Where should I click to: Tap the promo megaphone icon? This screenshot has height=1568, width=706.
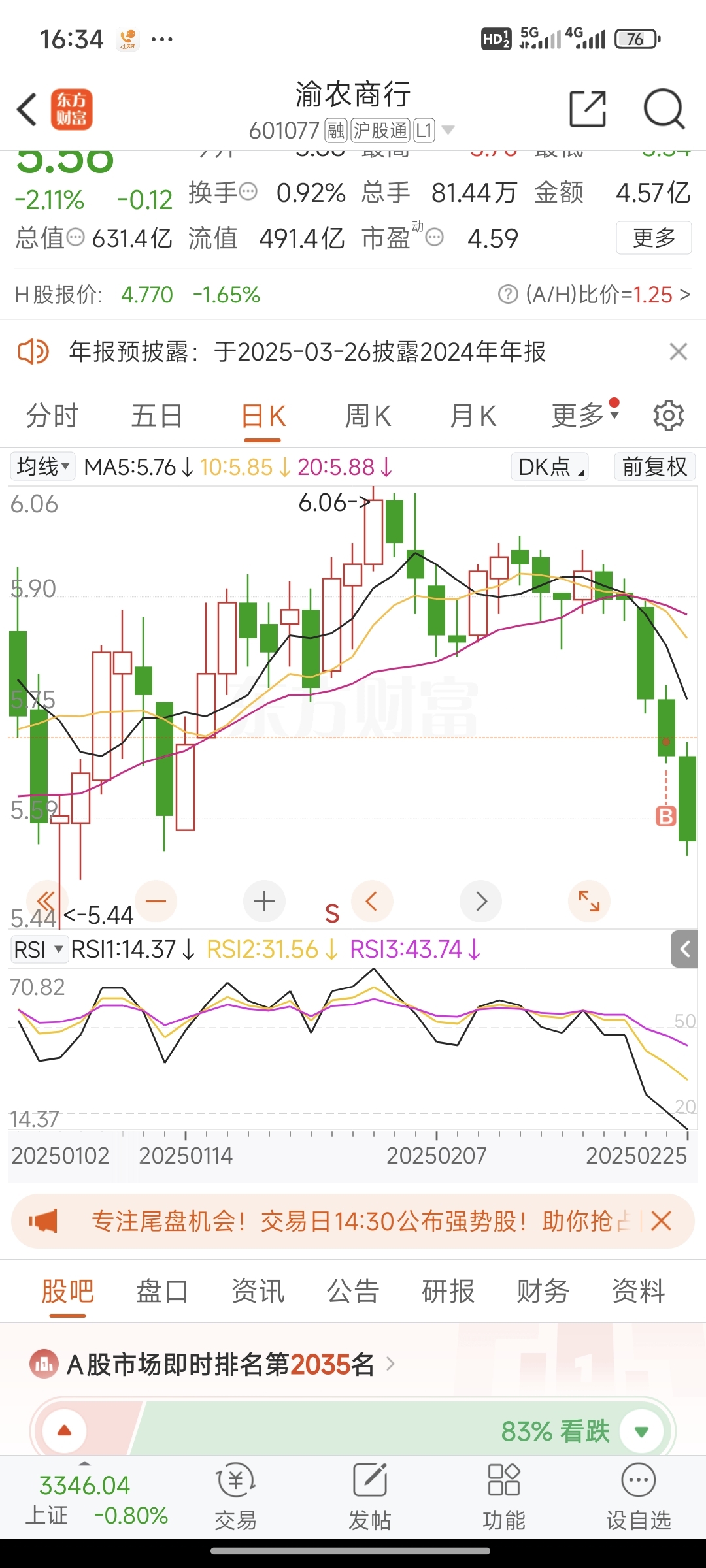(x=43, y=1220)
